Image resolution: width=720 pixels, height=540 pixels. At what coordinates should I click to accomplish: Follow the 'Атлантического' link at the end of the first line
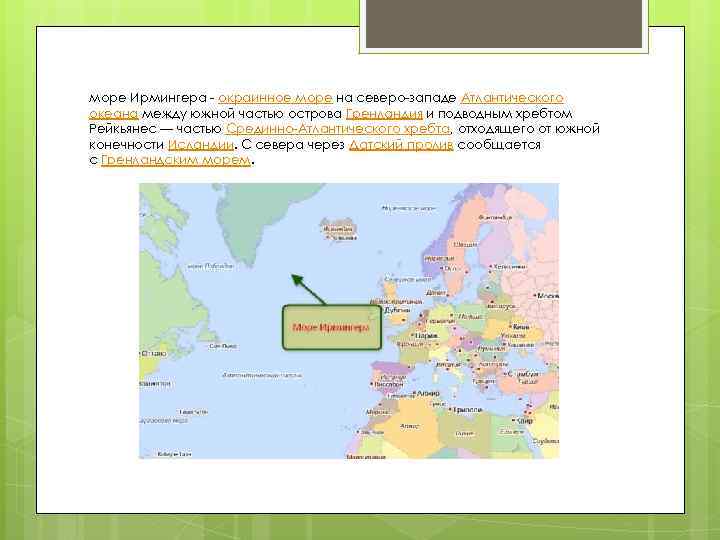coord(512,98)
